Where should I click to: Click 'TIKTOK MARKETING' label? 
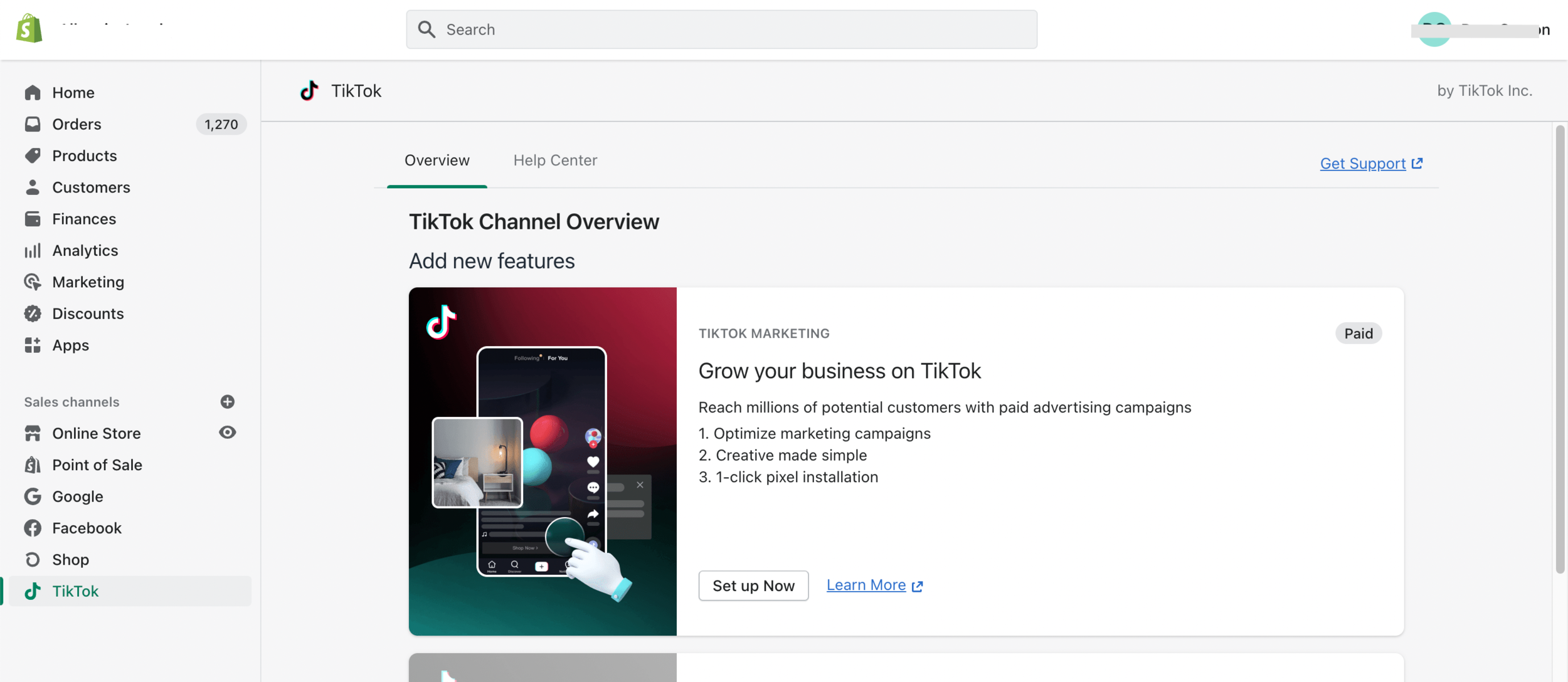click(x=764, y=333)
